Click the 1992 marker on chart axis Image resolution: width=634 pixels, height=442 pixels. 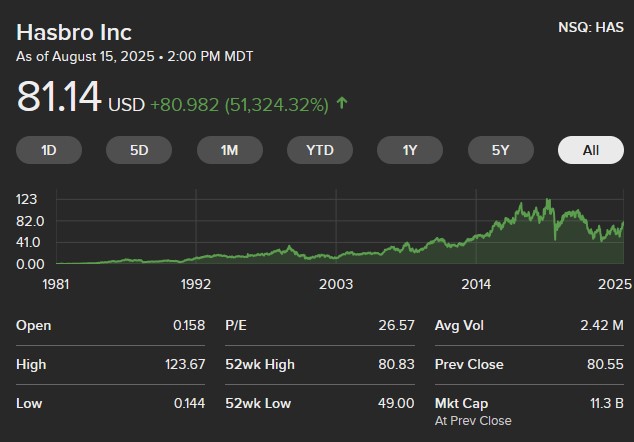pyautogui.click(x=196, y=284)
